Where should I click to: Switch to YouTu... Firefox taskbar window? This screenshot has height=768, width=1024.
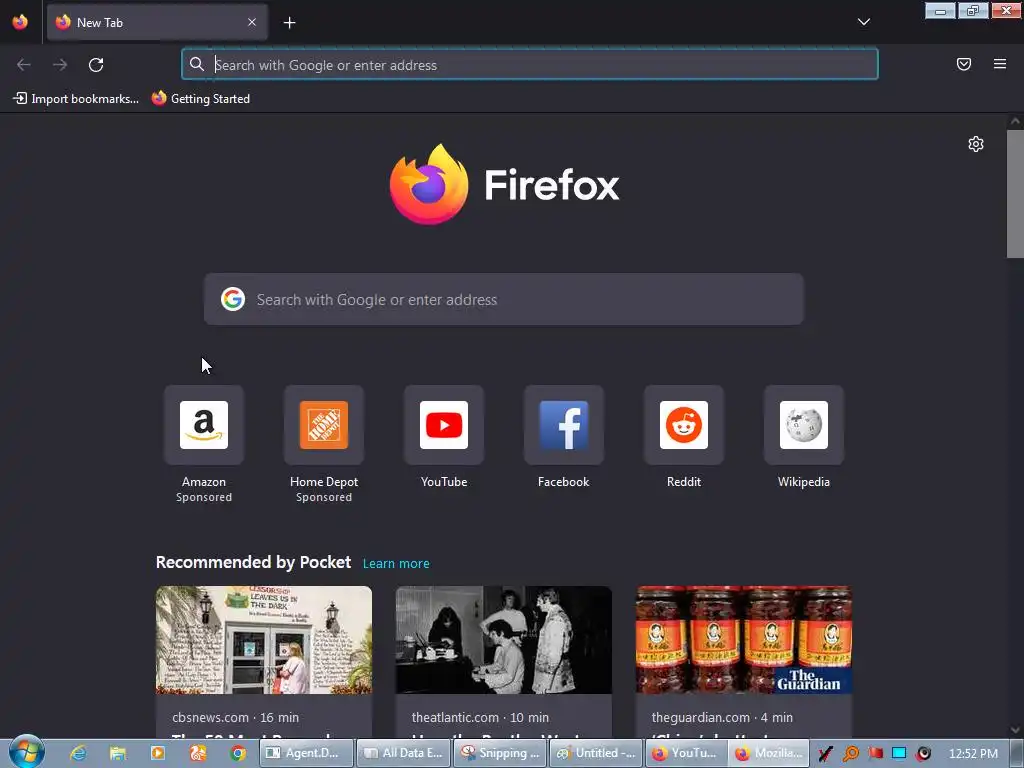686,753
